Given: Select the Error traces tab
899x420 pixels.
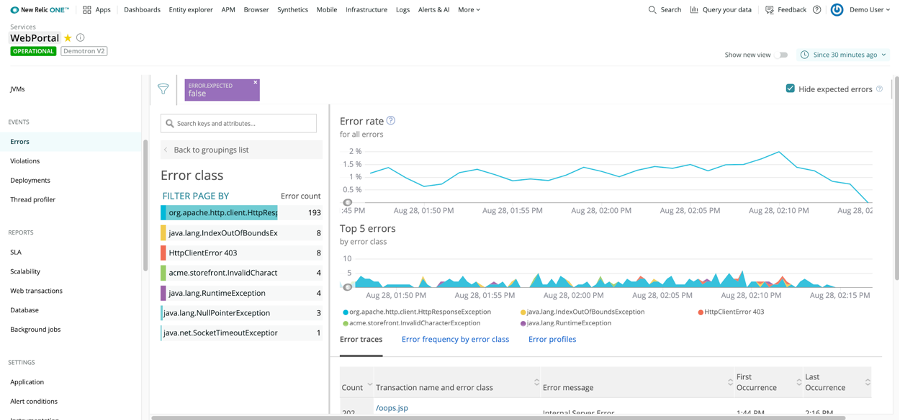Looking at the screenshot, I should (x=361, y=339).
